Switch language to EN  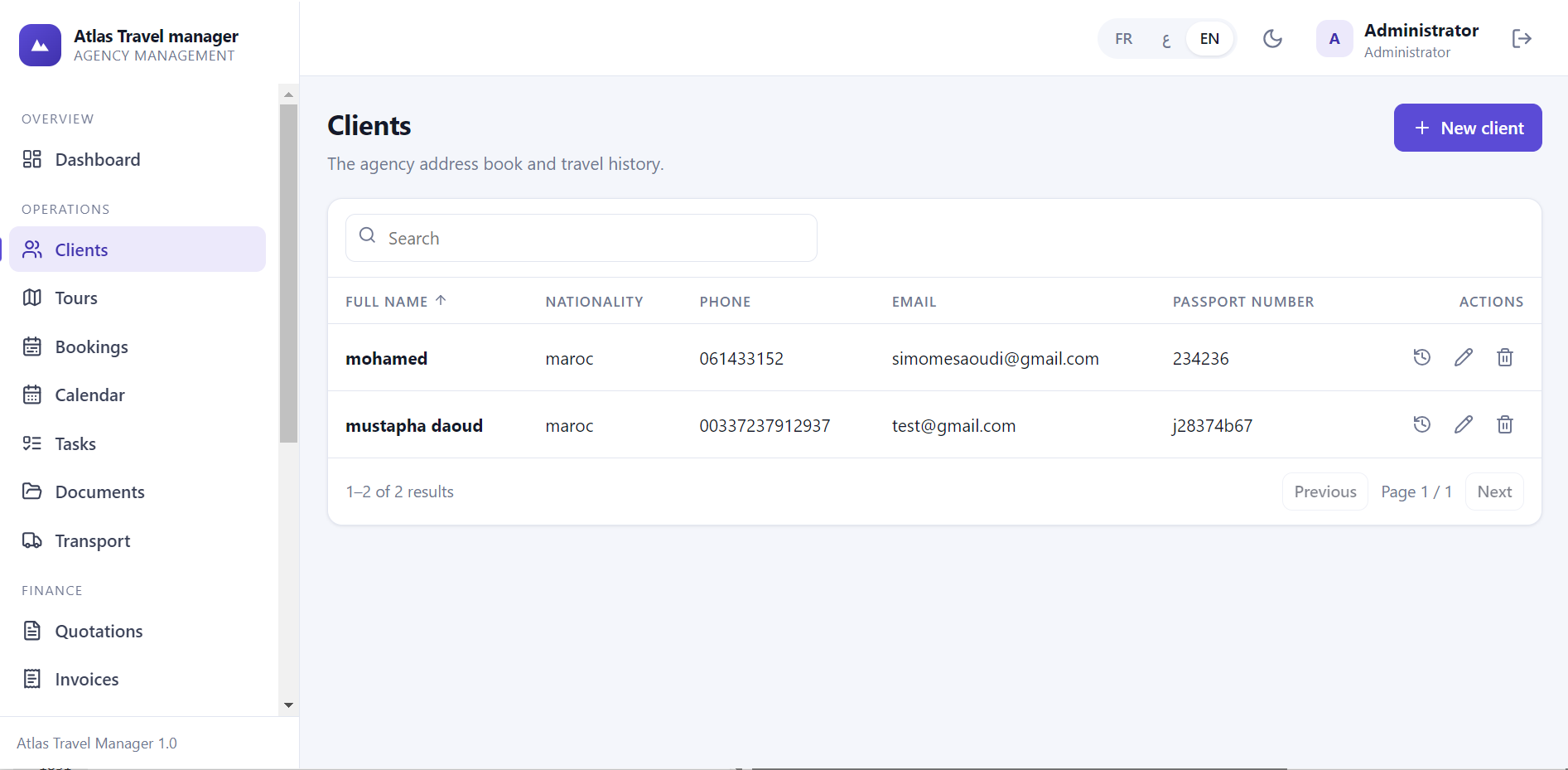pos(1209,39)
